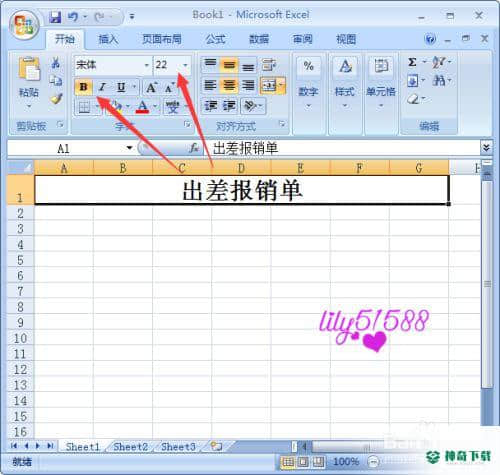This screenshot has width=500, height=475.
Task: Select the Format Painter brush icon
Action: pyautogui.click(x=56, y=98)
